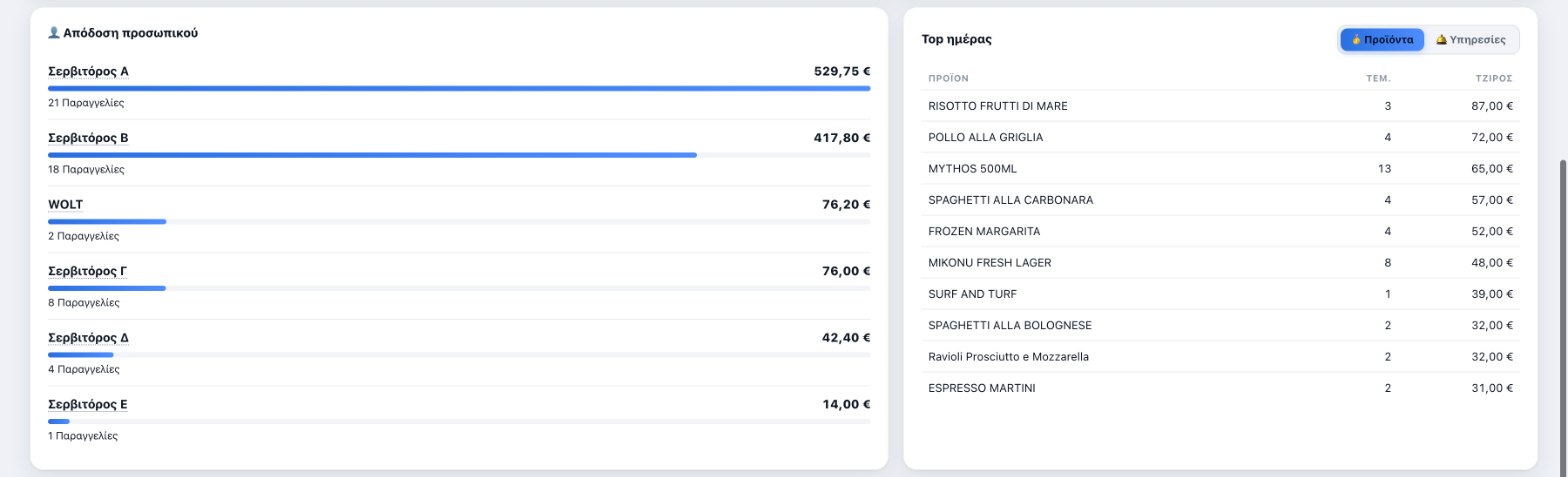Click the bell icon on Υπηρεσίες
Viewport: 1568px width, 477px height.
(x=1441, y=40)
